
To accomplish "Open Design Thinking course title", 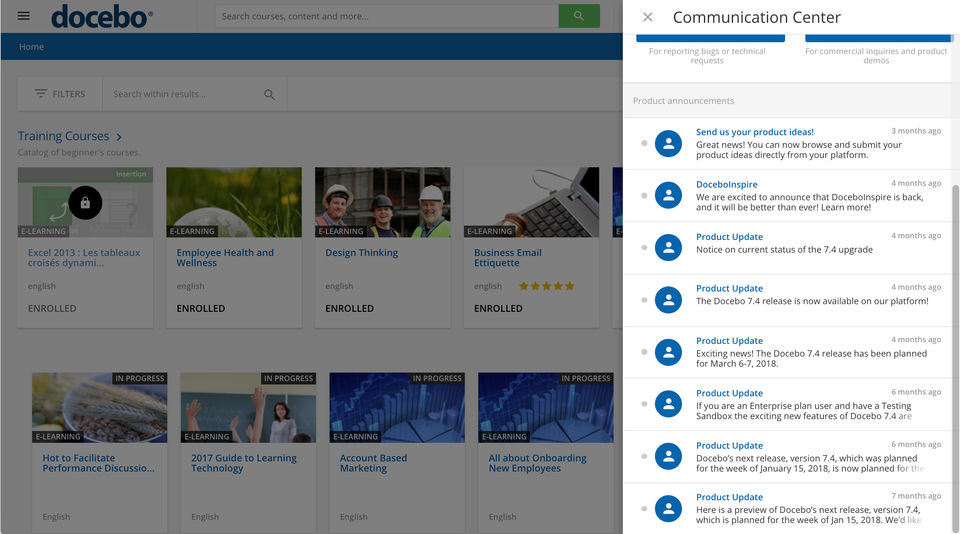I will pyautogui.click(x=361, y=252).
